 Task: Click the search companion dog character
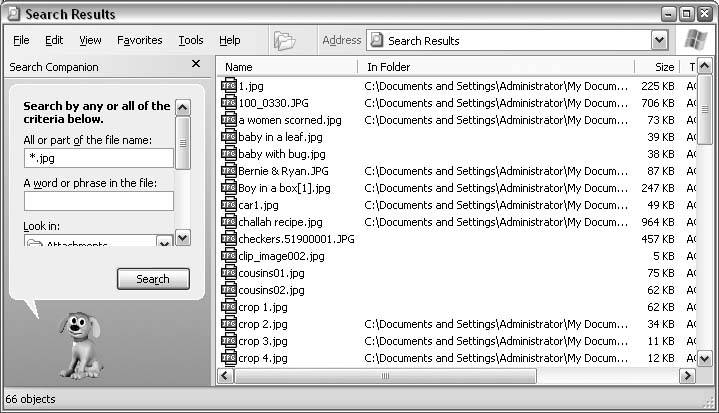(78, 343)
